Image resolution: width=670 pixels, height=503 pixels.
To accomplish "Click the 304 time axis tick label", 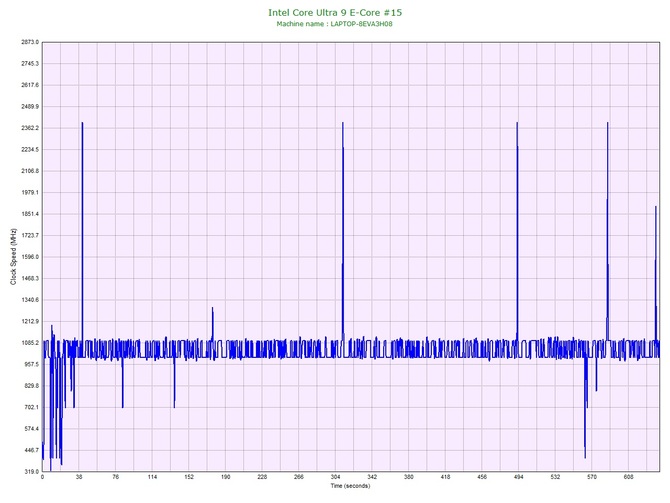I will click(335, 477).
